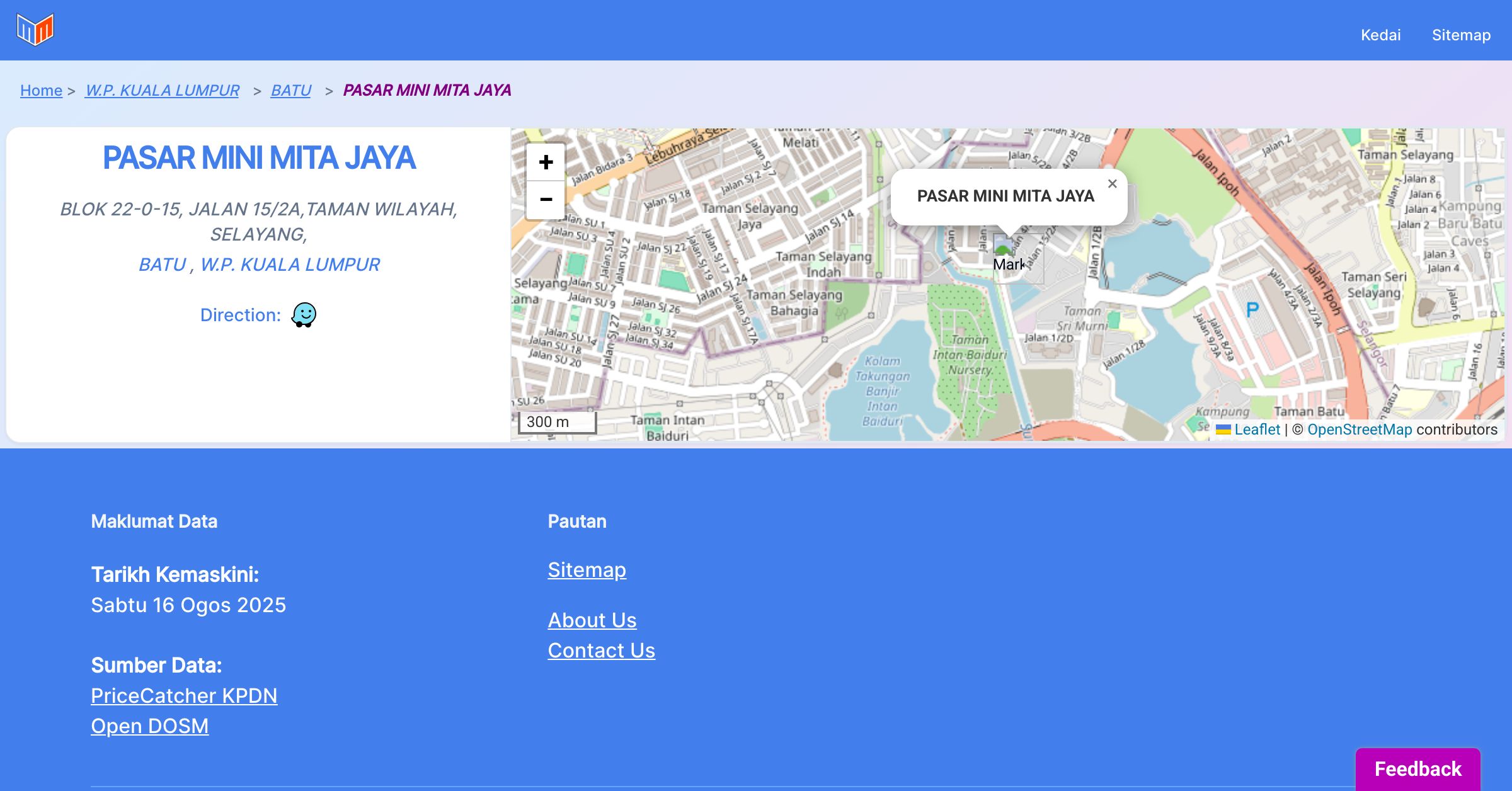Open Waze direction icon
The height and width of the screenshot is (791, 1512).
coord(304,314)
